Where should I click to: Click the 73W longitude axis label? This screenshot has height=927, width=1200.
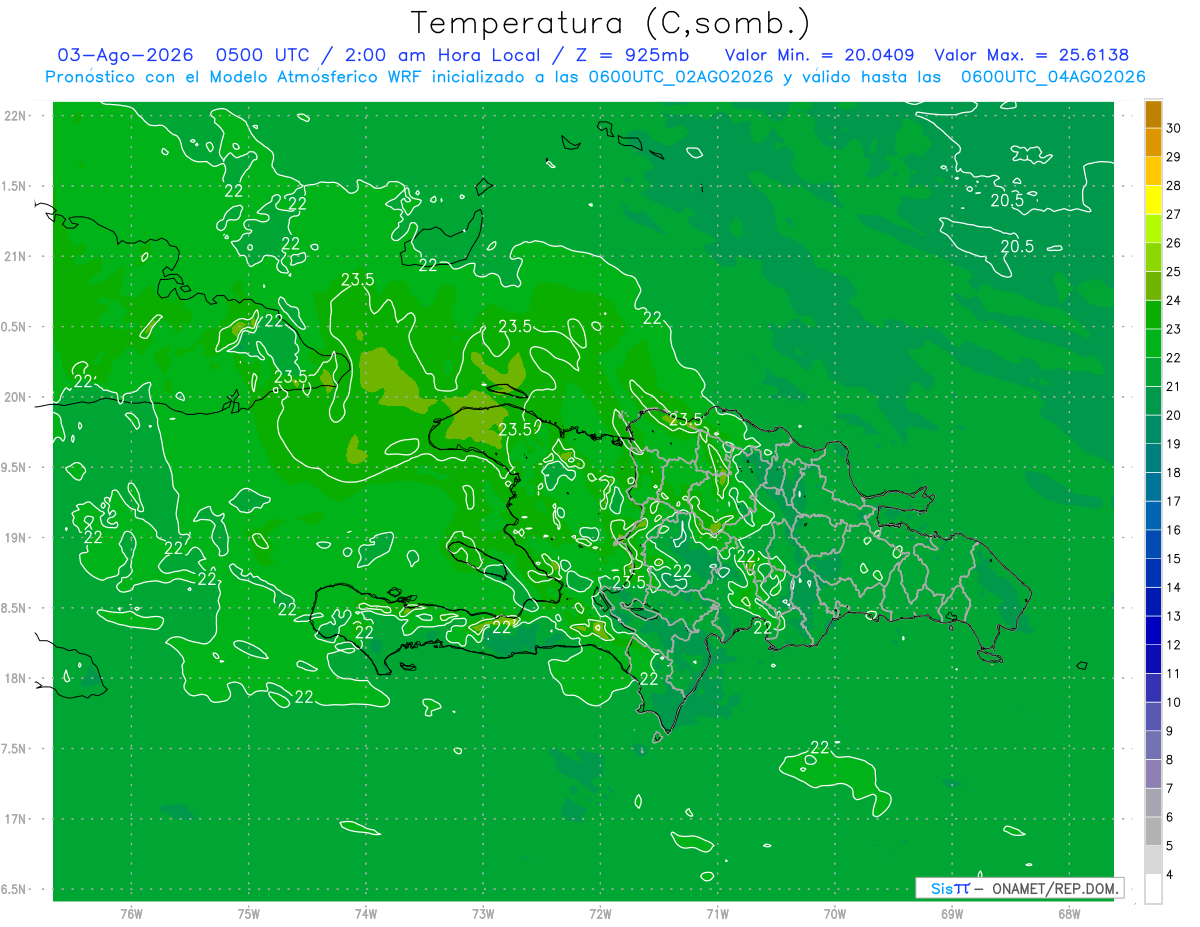coord(483,914)
